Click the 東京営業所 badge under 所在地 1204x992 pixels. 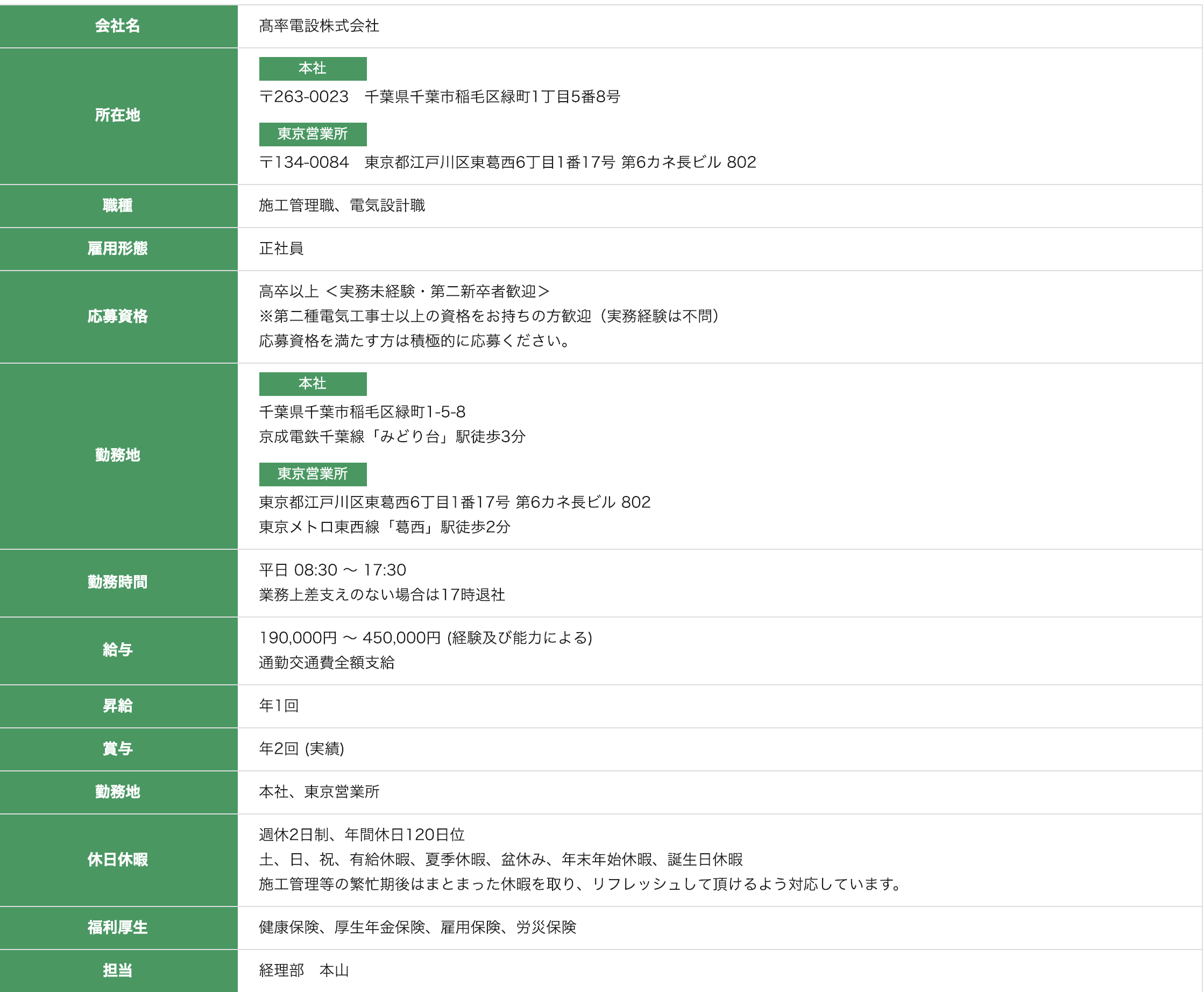tap(312, 134)
